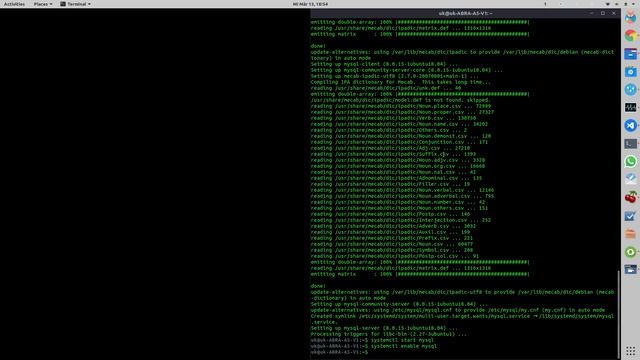Screen dimensions: 640x360
Task: Open the round blue dotted dock app
Action: pyautogui.click(x=630, y=89)
